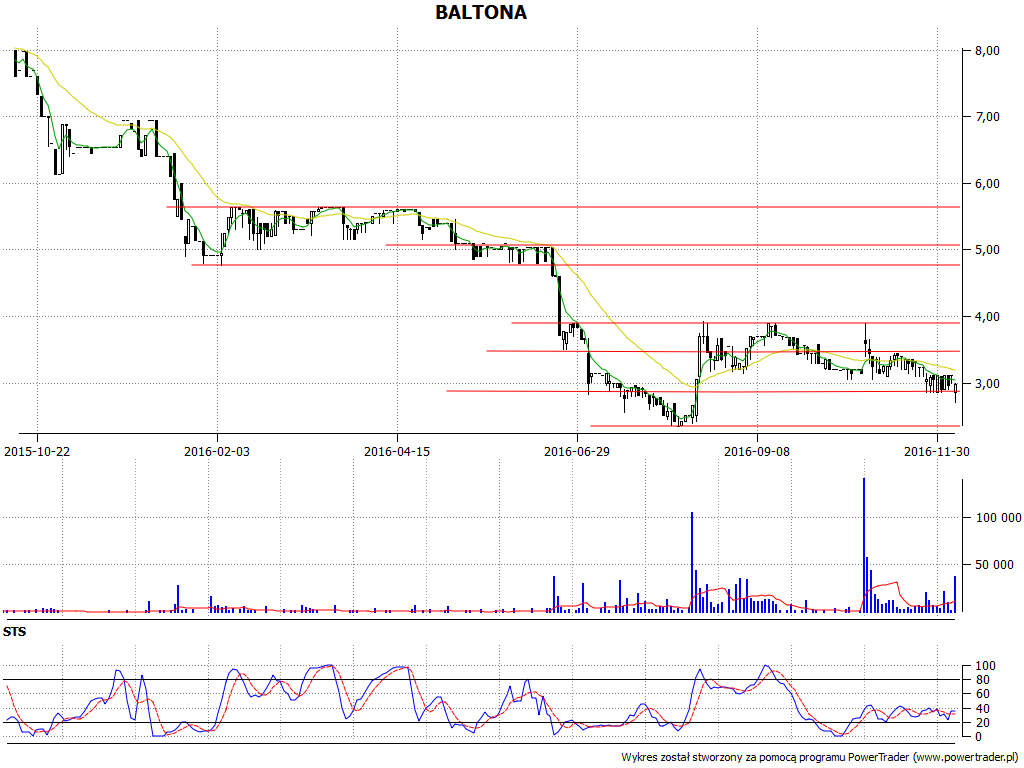Viewport: 1024px width, 768px height.
Task: Click the STS axis value 100
Action: tap(985, 666)
